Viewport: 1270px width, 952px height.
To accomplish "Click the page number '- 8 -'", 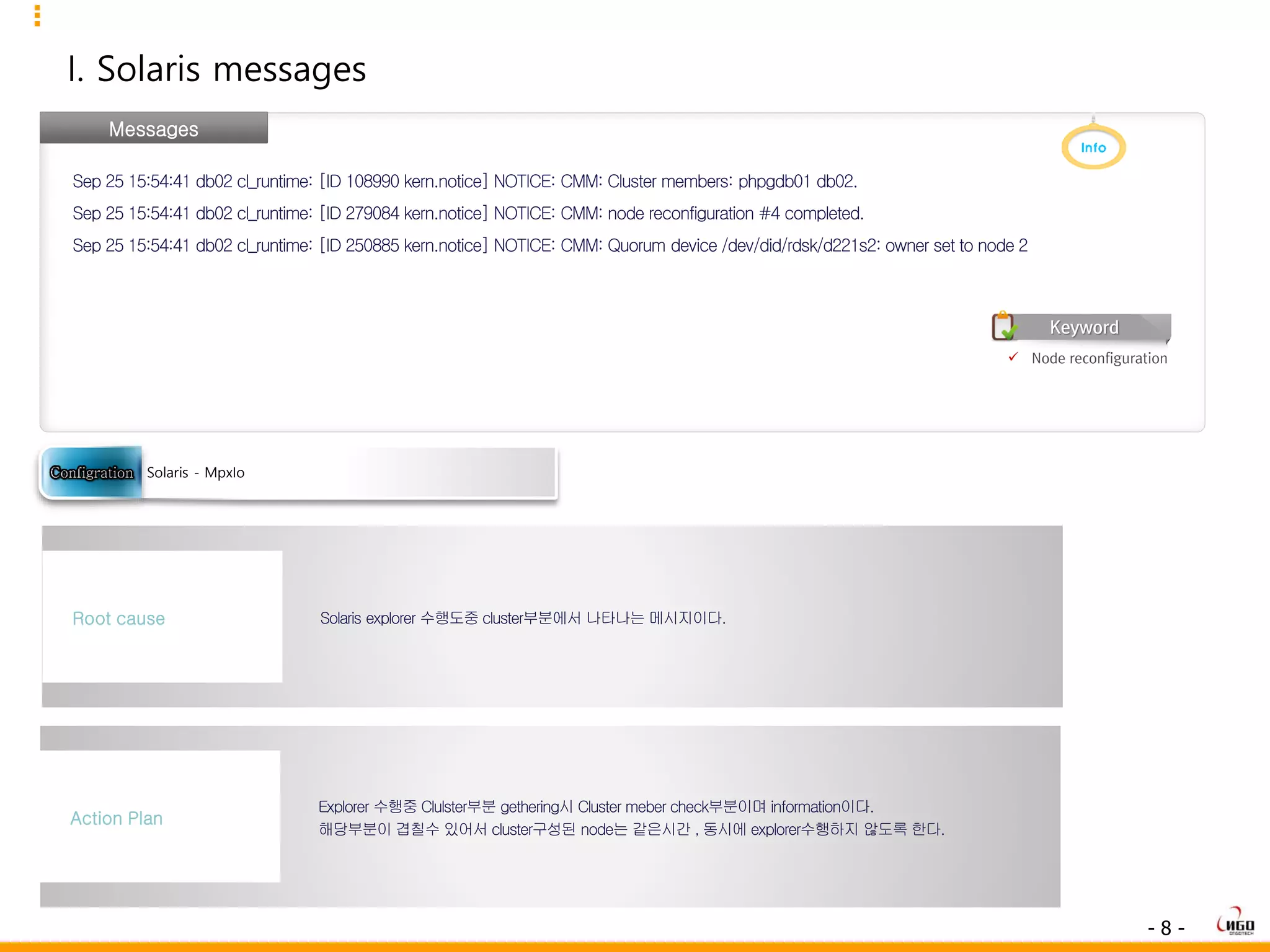I will click(1166, 928).
